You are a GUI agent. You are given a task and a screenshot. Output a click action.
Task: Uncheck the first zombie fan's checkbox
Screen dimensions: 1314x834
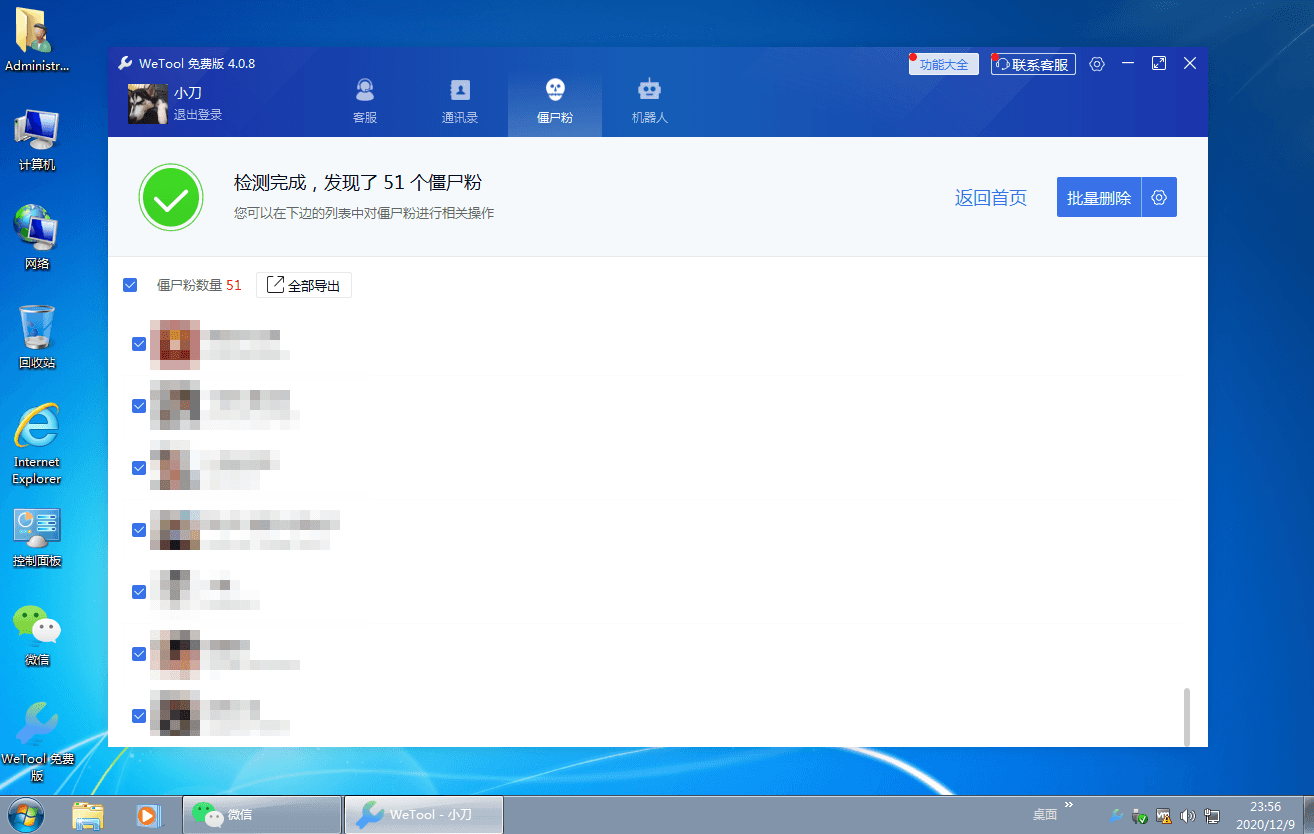coord(139,343)
